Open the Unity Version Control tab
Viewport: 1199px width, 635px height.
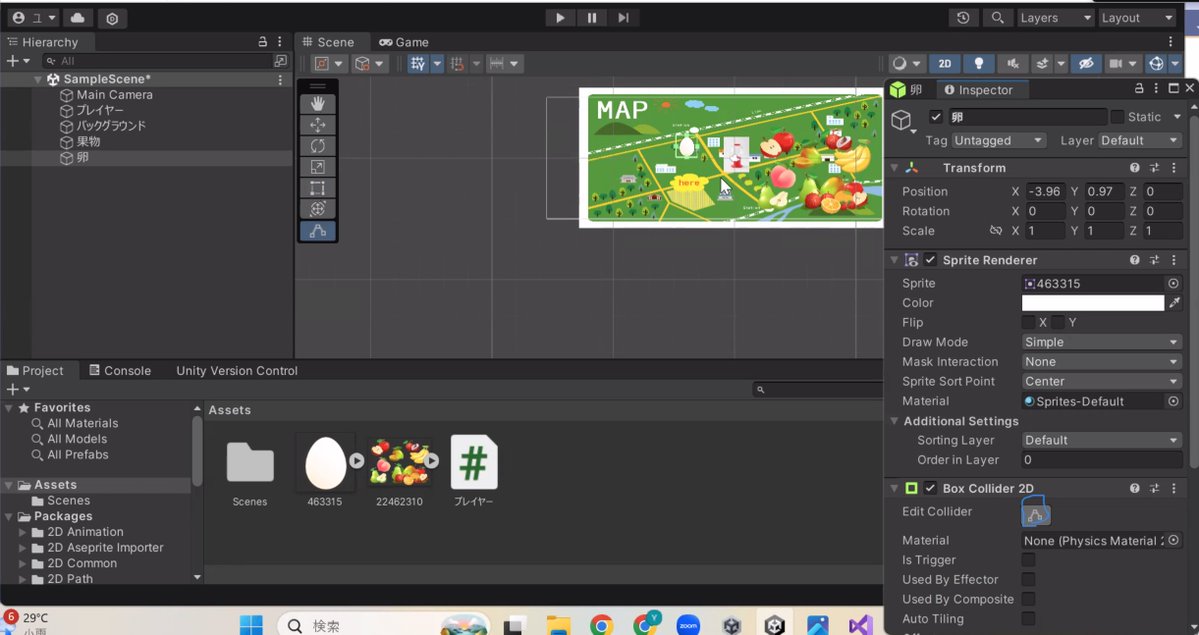[237, 370]
